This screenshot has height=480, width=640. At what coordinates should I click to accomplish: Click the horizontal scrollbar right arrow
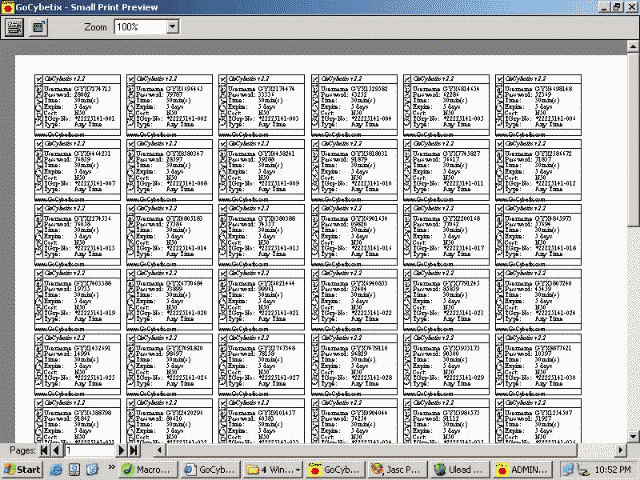[x=621, y=450]
